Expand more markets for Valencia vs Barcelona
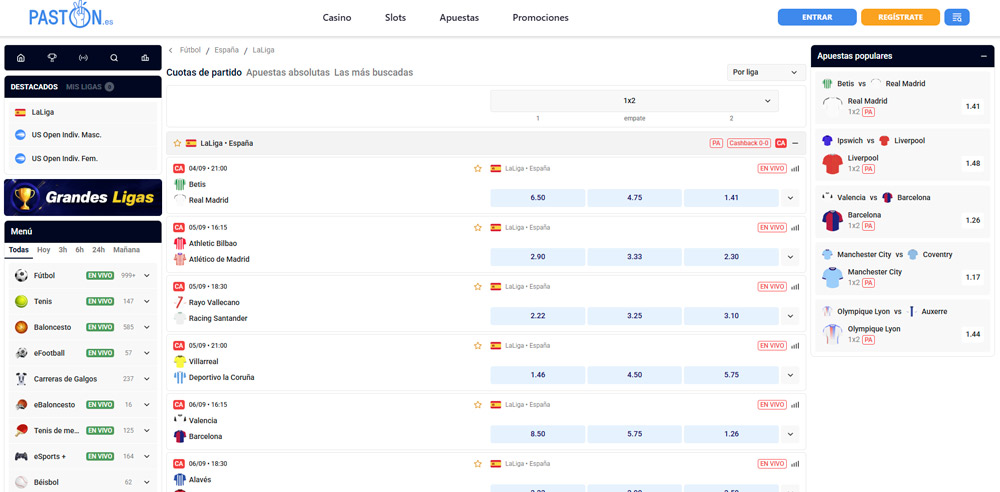Image resolution: width=1000 pixels, height=492 pixels. [790, 434]
